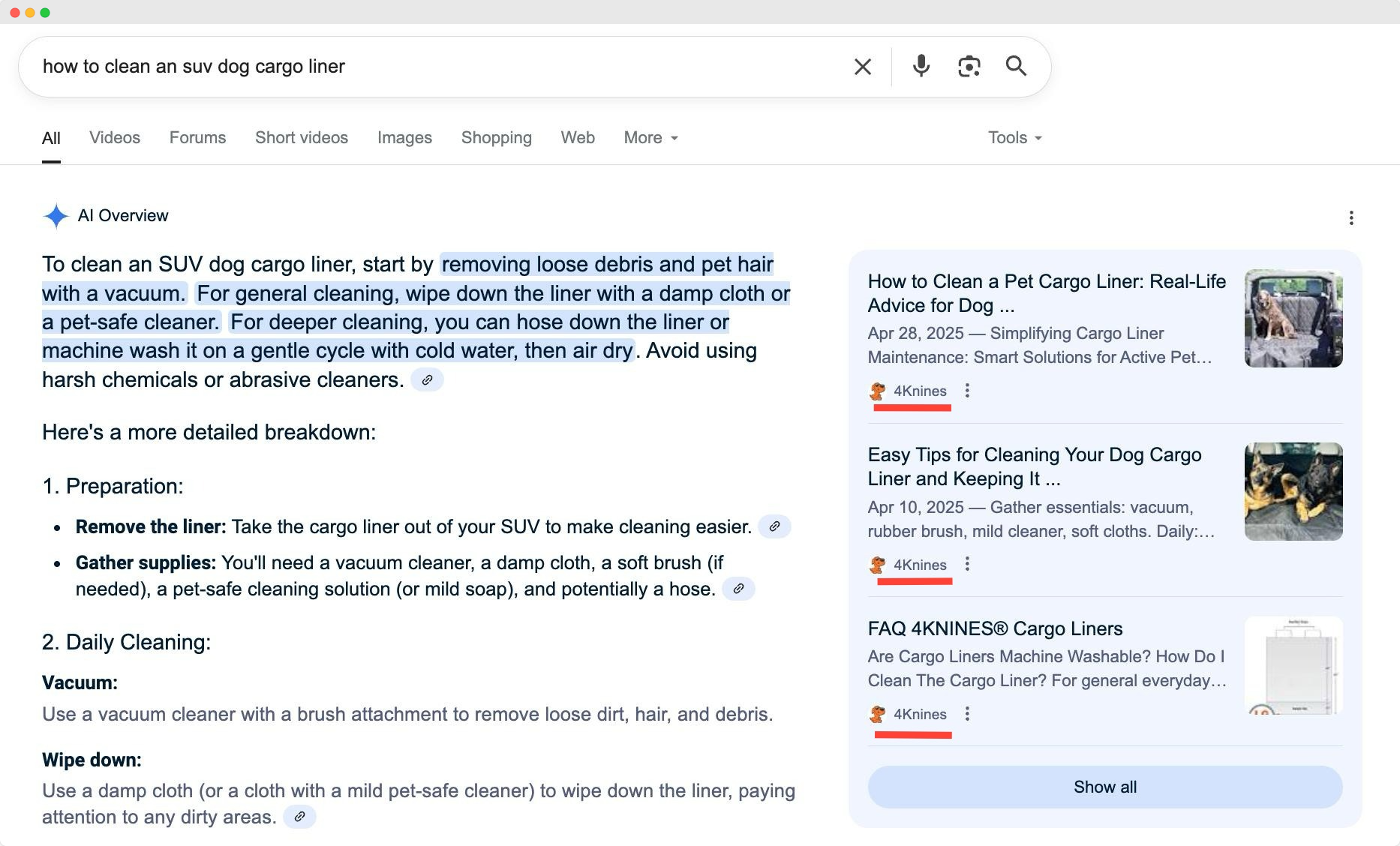Open 'FAQ 4KNINES Cargo Liners' link
Viewport: 1400px width, 846px height.
pos(995,628)
